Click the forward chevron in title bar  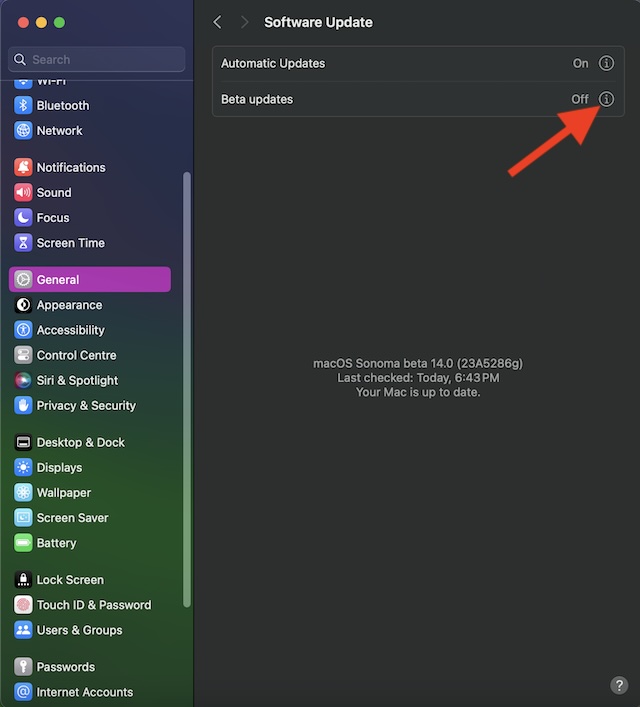pyautogui.click(x=244, y=22)
